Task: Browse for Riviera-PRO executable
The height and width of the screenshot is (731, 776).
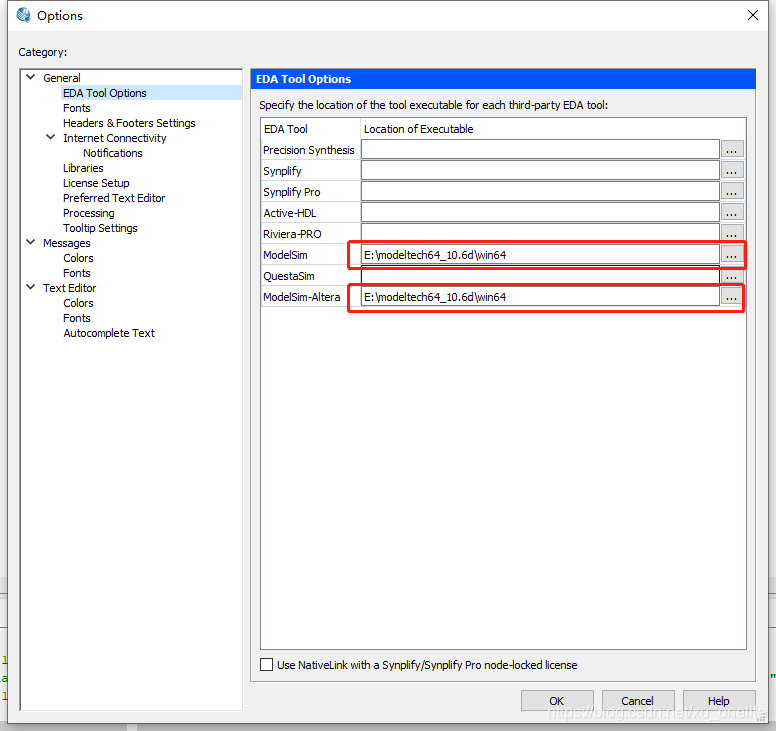Action: [x=731, y=233]
